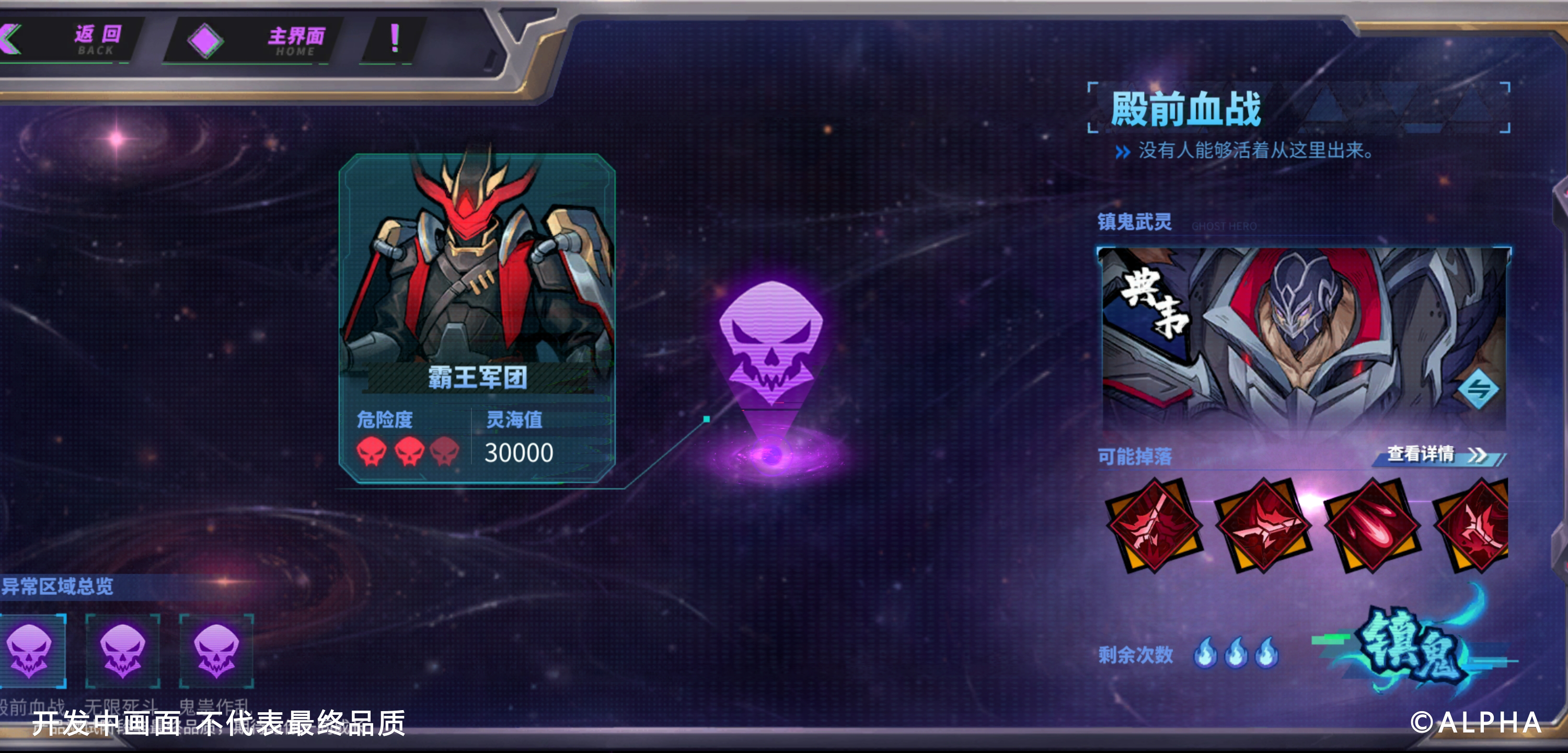
Task: Select the fourth partially visible drop icon
Action: point(1472,525)
